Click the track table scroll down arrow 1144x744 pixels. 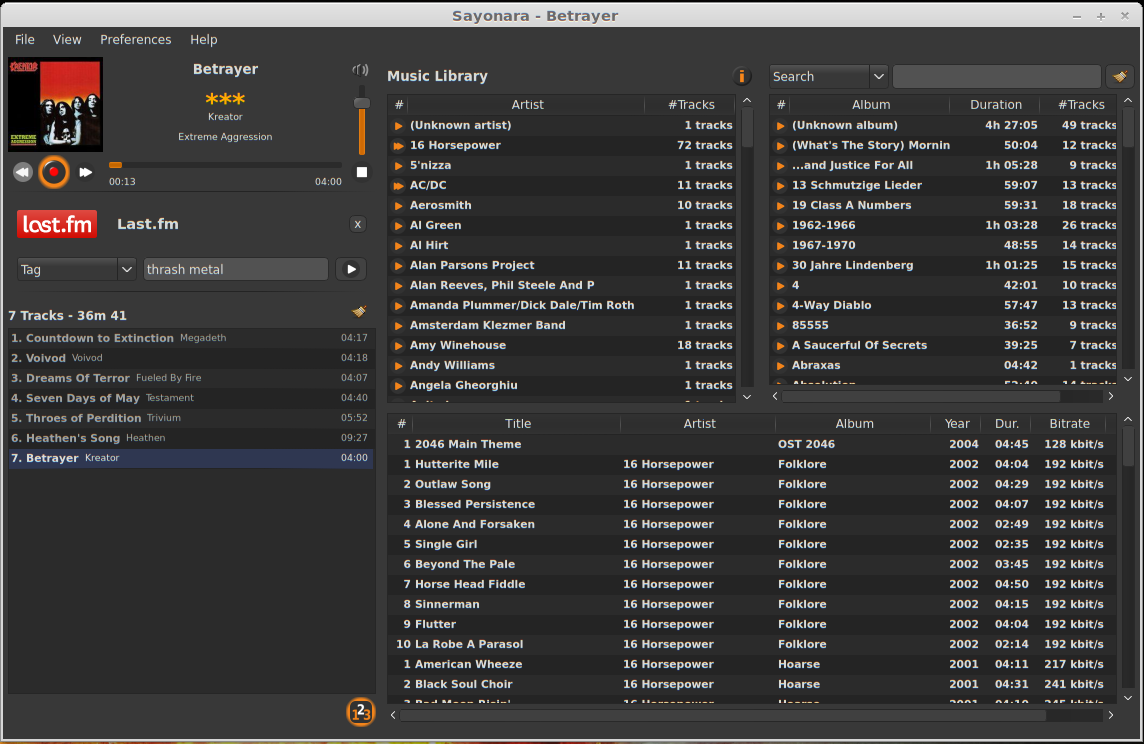point(1128,698)
